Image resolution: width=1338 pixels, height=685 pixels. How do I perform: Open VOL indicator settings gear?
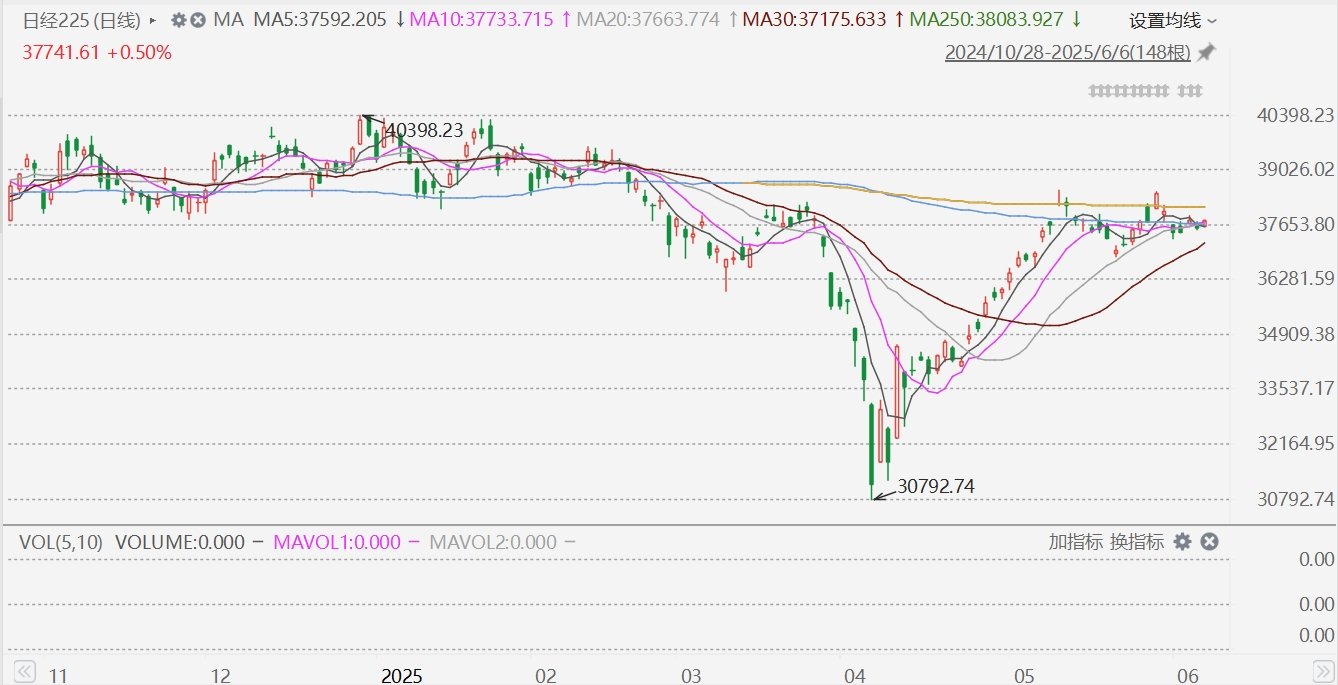click(1182, 541)
